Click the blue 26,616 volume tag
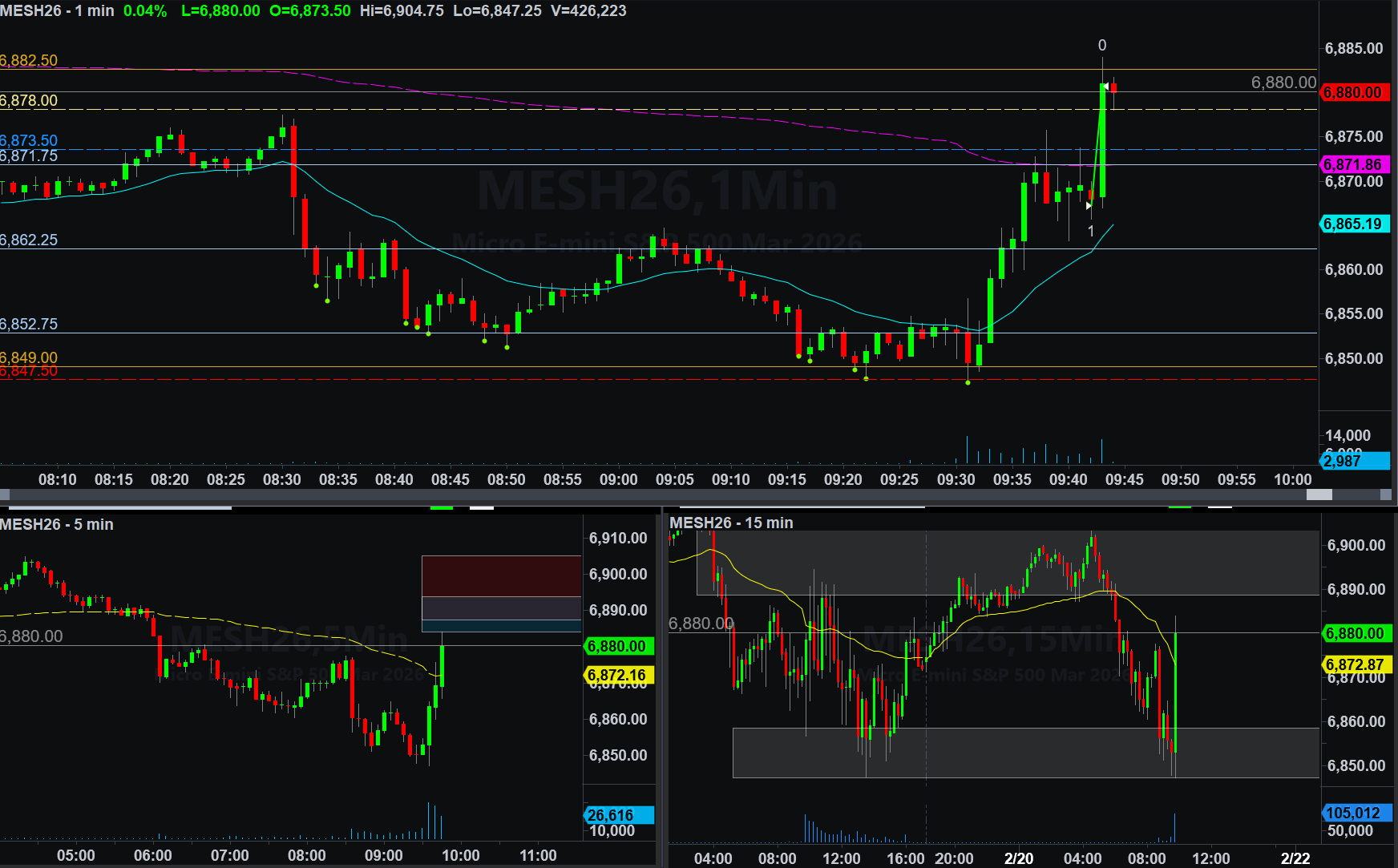Viewport: 1398px width, 868px height. pyautogui.click(x=619, y=815)
